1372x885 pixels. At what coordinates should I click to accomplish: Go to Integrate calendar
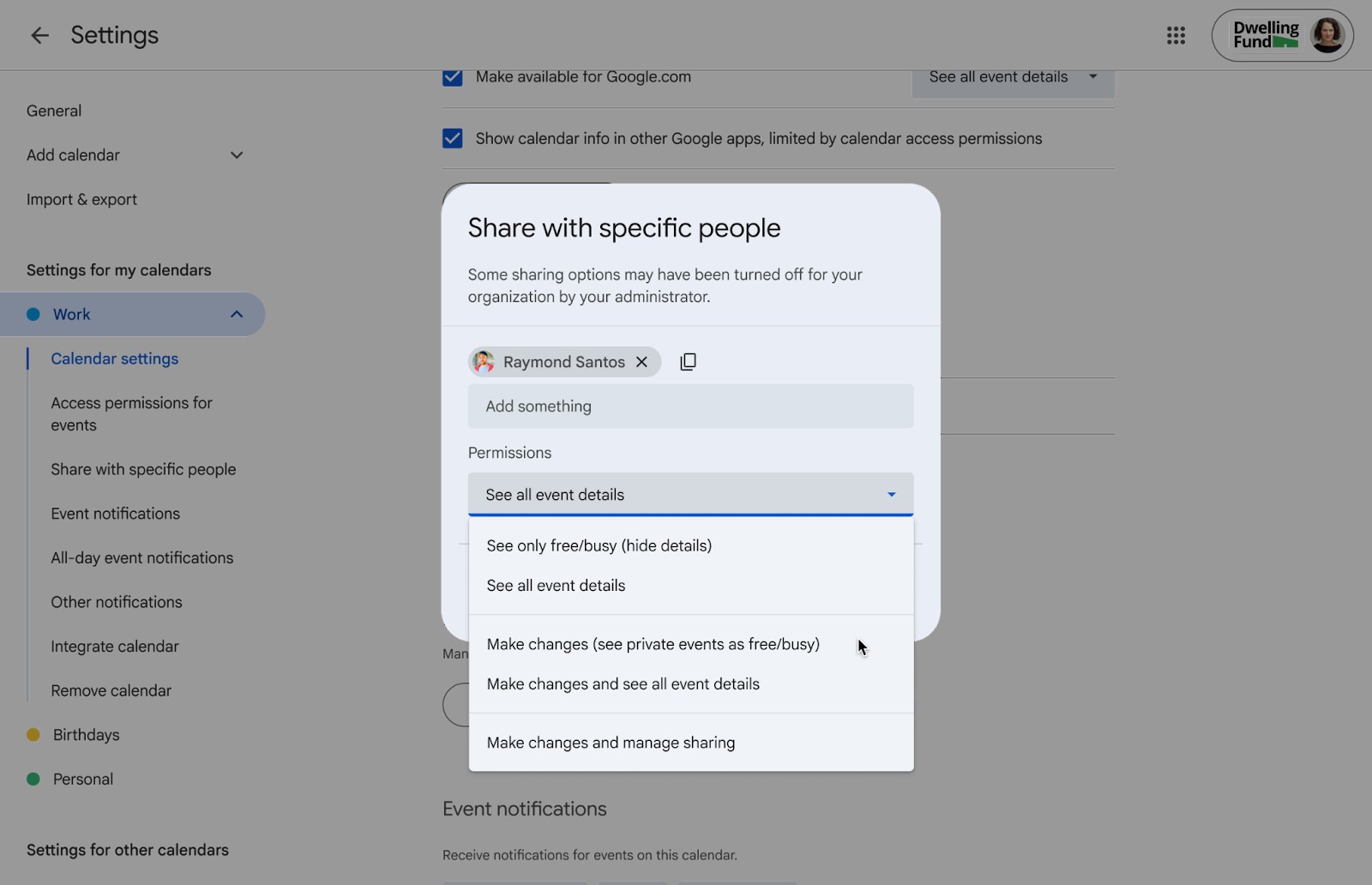[115, 647]
